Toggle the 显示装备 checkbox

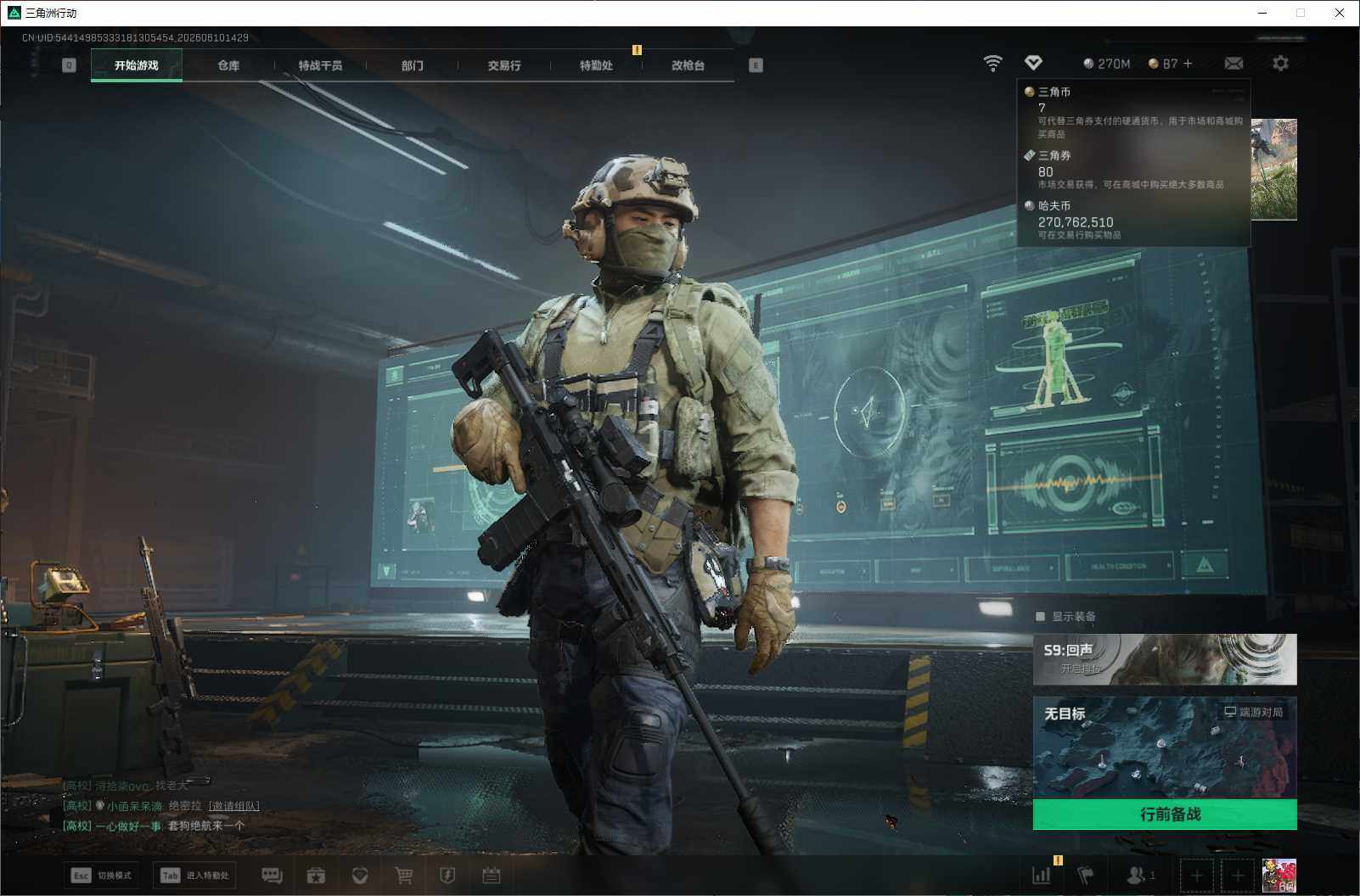pyautogui.click(x=1040, y=616)
